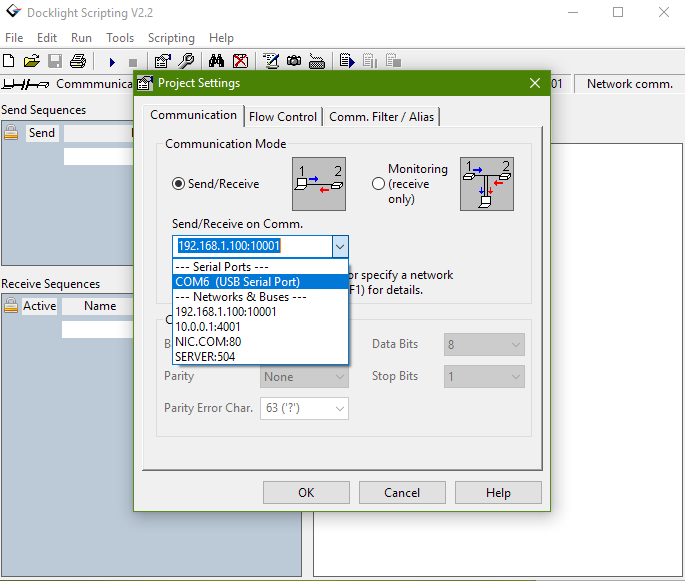685x581 pixels.
Task: Click the New Project toolbar icon
Action: tap(9, 61)
